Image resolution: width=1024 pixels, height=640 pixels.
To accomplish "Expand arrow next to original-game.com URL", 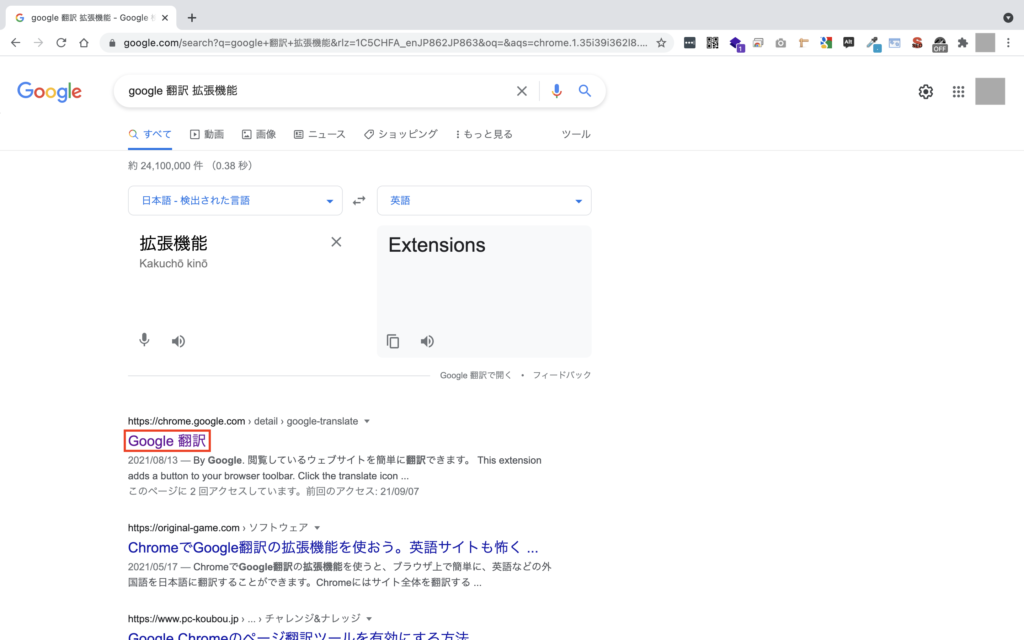I will pos(317,528).
